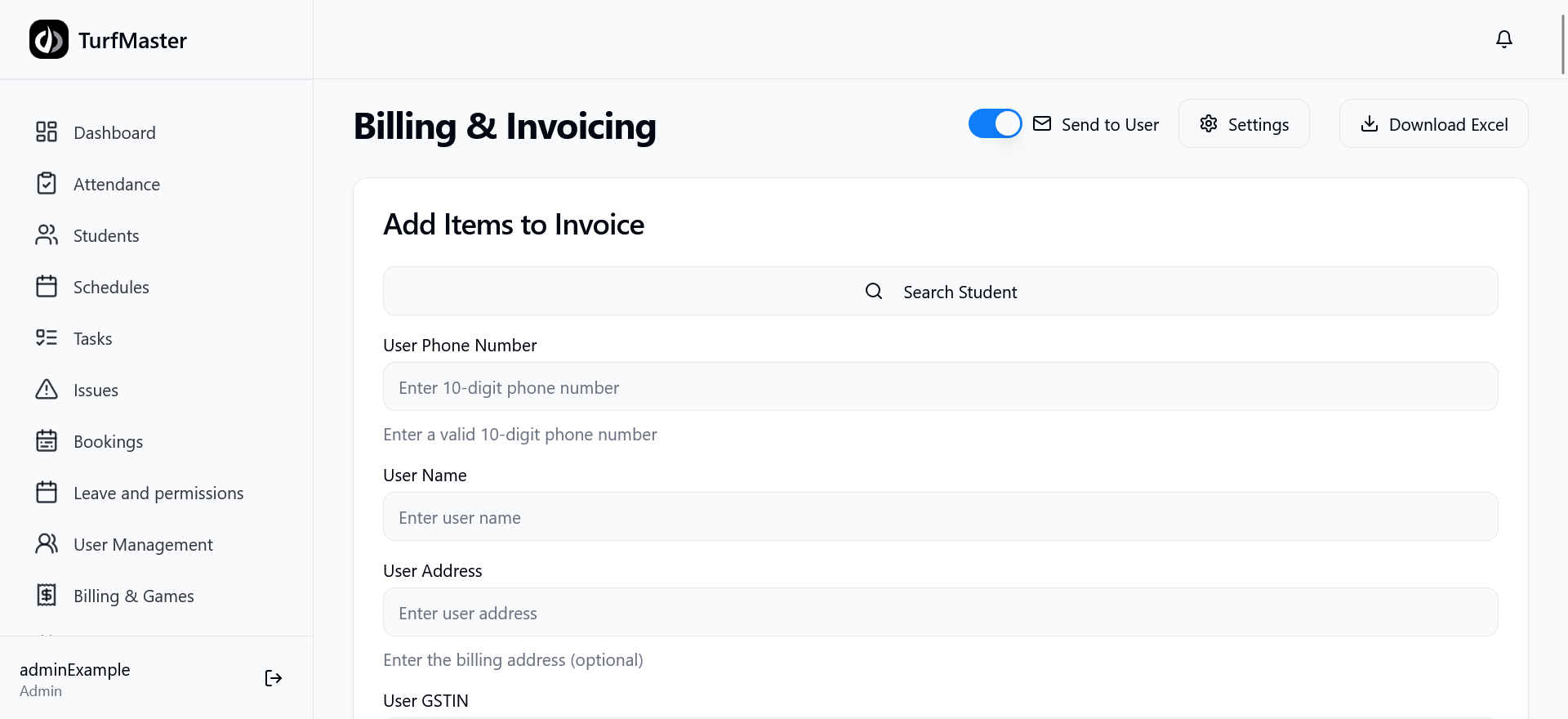This screenshot has width=1568, height=719.
Task: Click the Tasks checklist icon
Action: 47,338
